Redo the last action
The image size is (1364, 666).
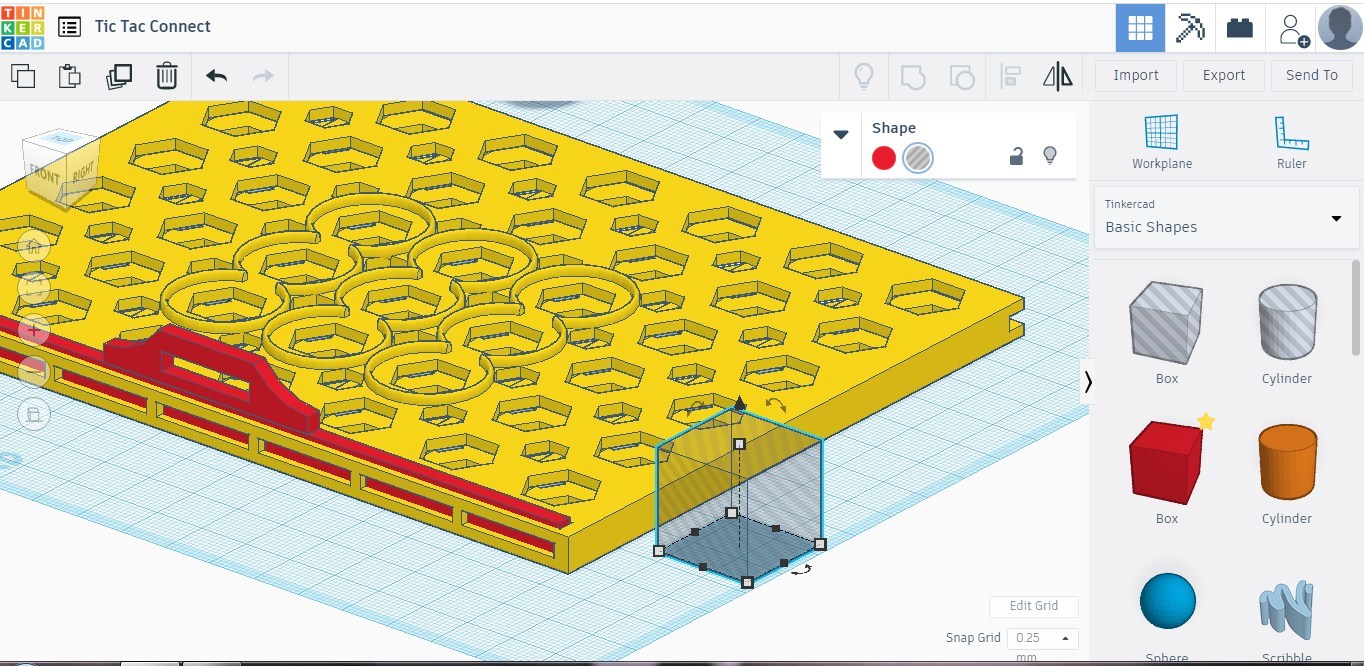263,76
